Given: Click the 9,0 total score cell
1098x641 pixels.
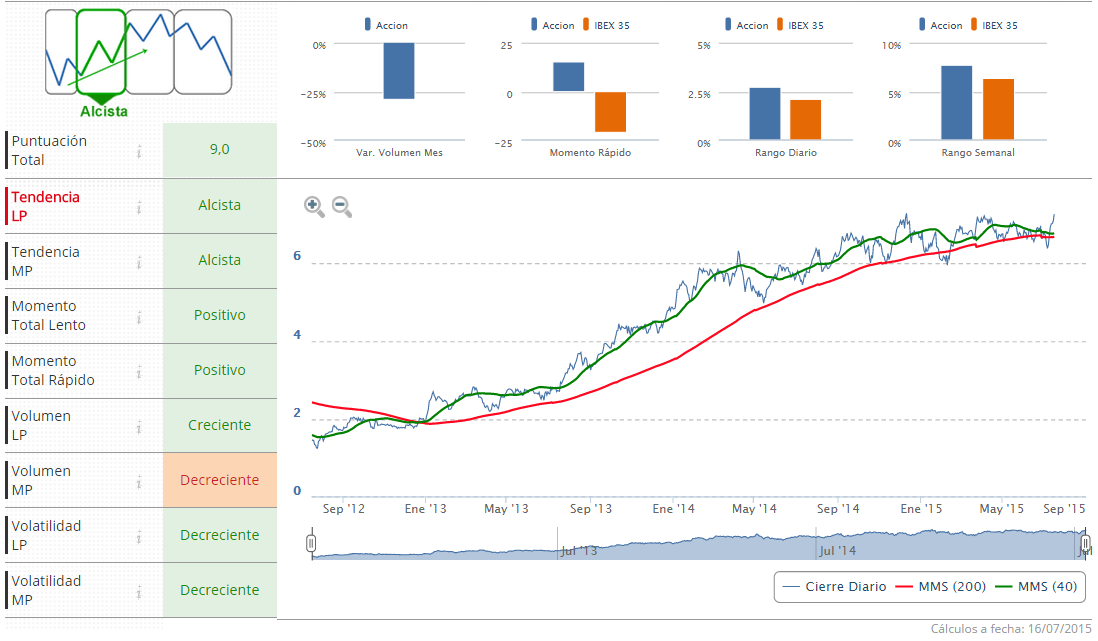Looking at the screenshot, I should click(x=219, y=150).
